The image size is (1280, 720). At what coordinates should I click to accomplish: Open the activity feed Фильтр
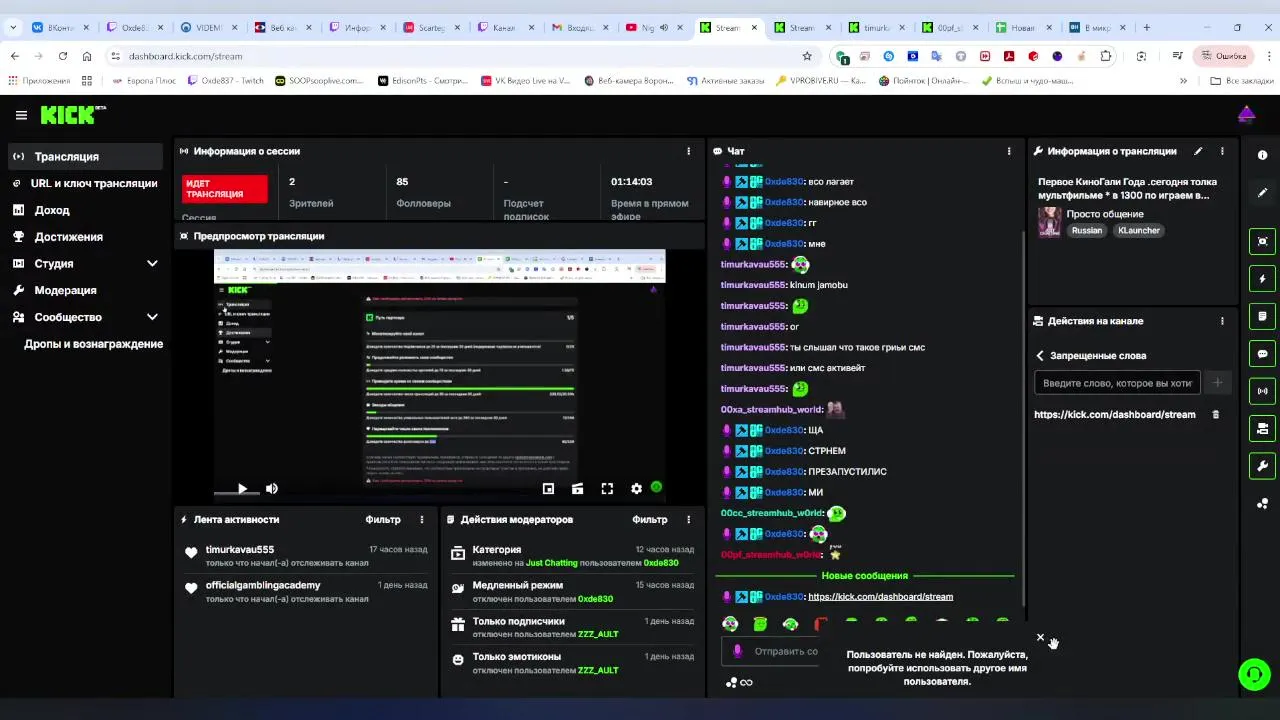click(x=383, y=520)
